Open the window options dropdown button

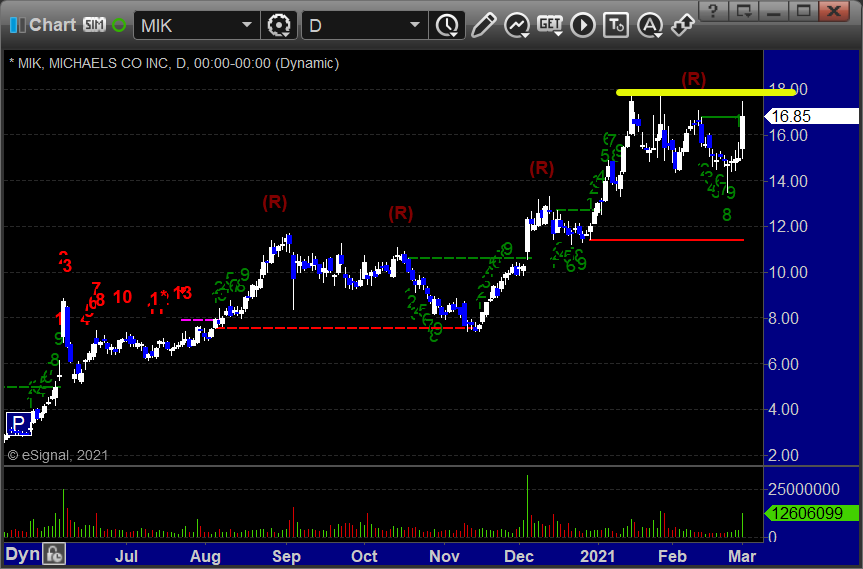click(x=744, y=10)
